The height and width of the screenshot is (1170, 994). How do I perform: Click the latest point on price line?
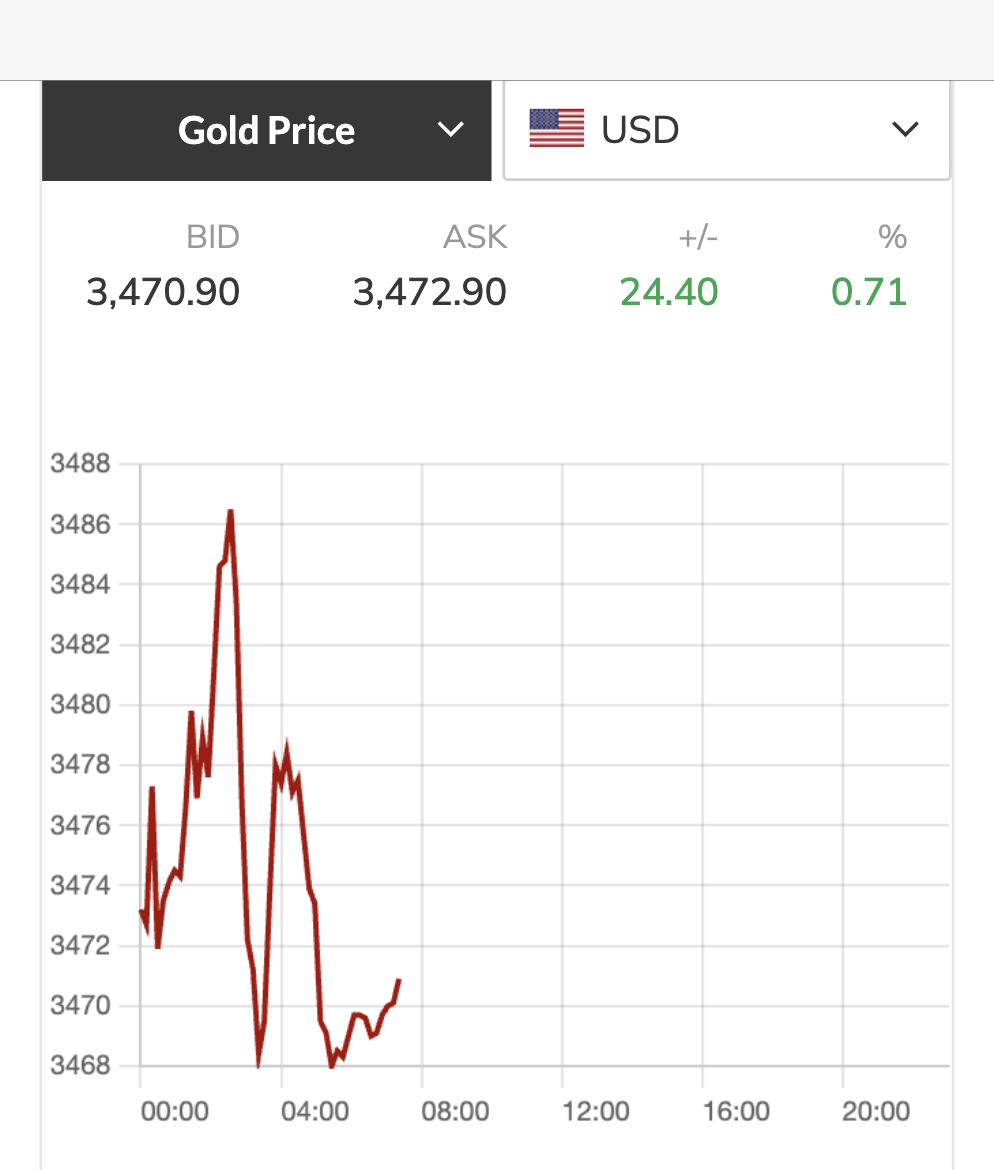pyautogui.click(x=399, y=981)
